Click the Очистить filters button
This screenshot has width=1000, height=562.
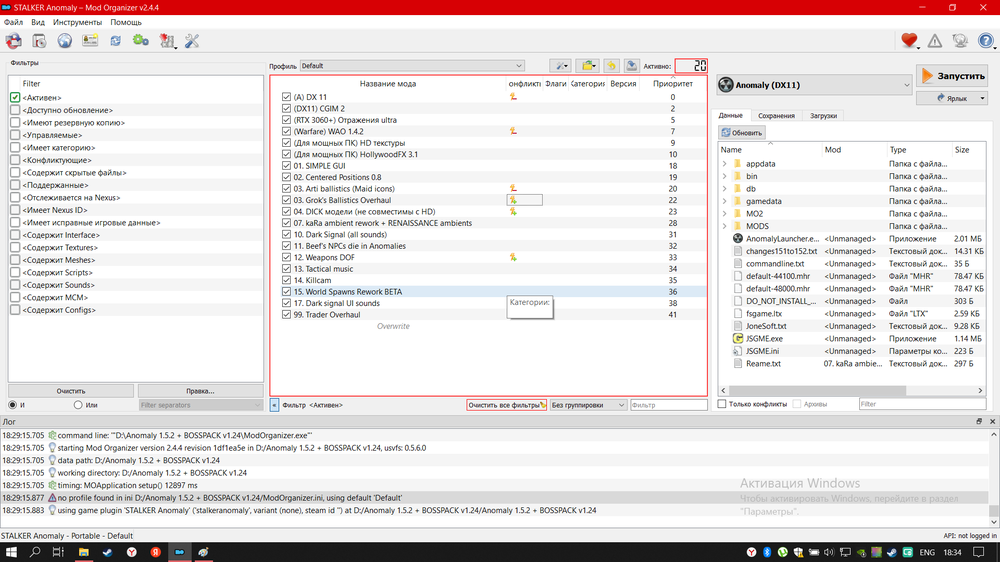point(70,391)
